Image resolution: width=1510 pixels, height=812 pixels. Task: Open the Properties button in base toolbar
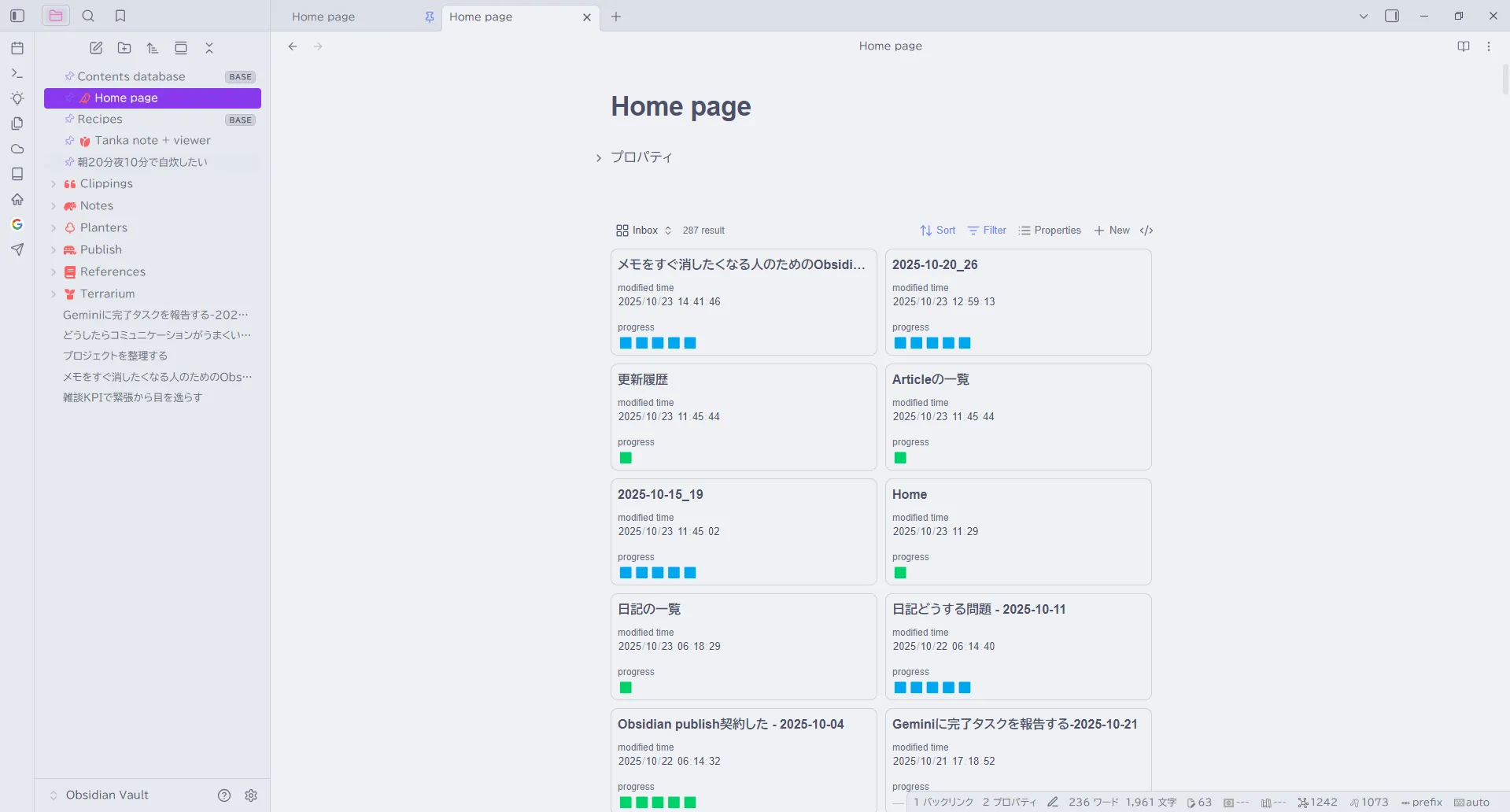[1050, 231]
